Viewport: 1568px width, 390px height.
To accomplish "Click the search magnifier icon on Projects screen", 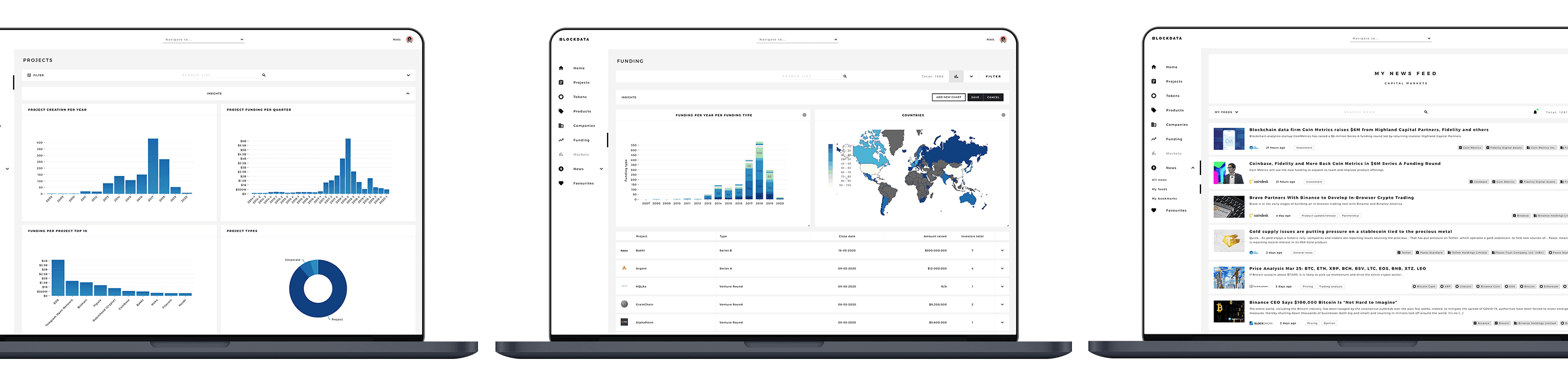I will [264, 76].
